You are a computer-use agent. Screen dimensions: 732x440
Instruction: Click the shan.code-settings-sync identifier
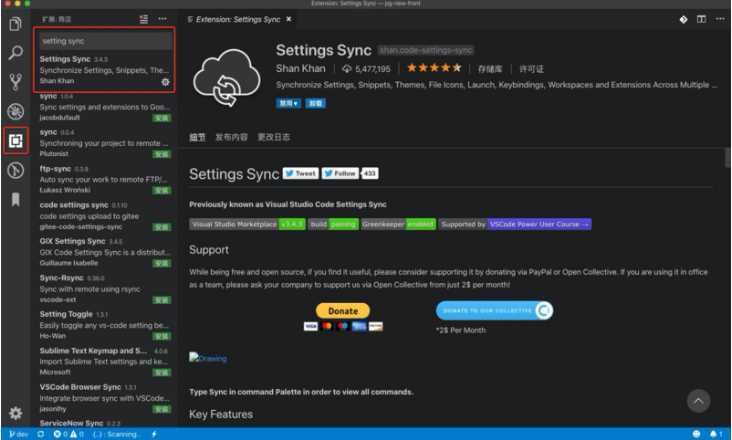[x=426, y=50]
